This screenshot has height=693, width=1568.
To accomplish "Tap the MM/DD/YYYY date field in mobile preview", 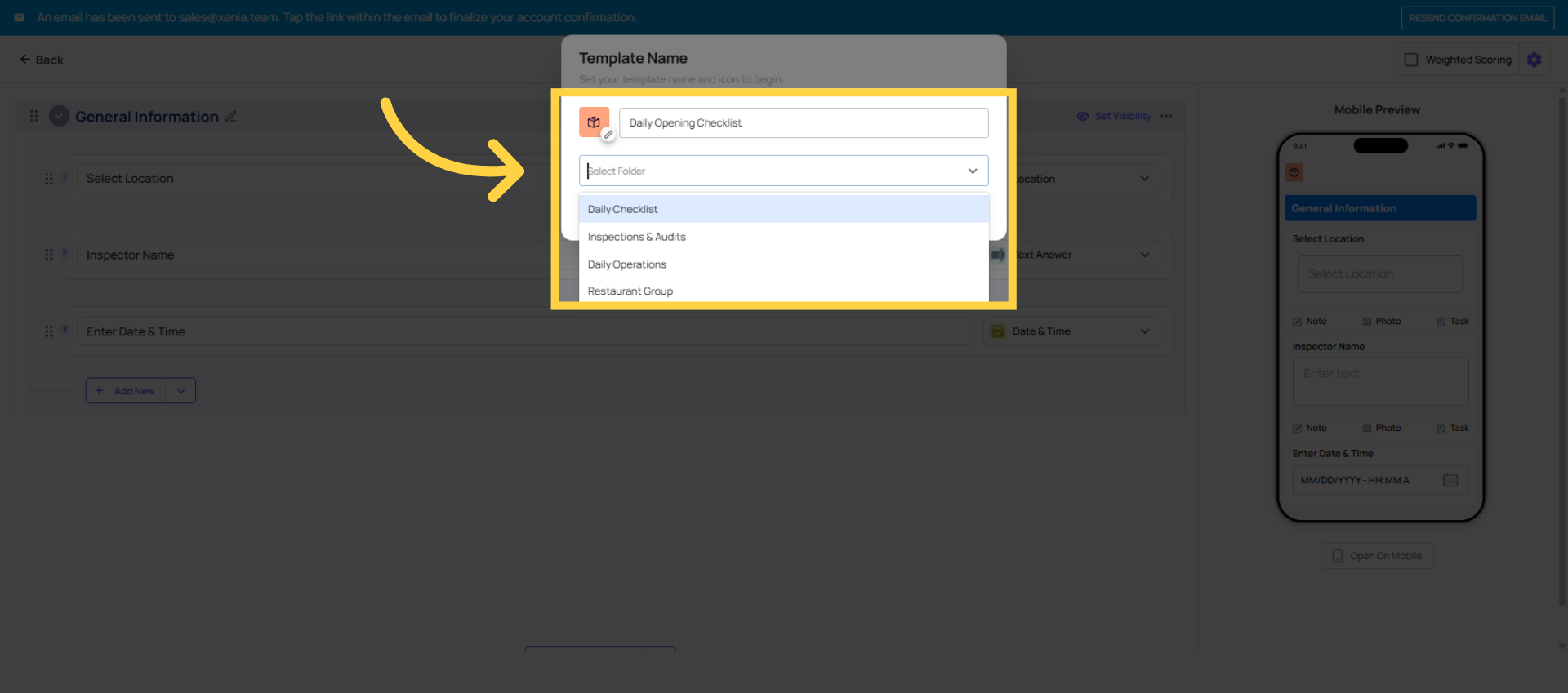I will click(1380, 480).
